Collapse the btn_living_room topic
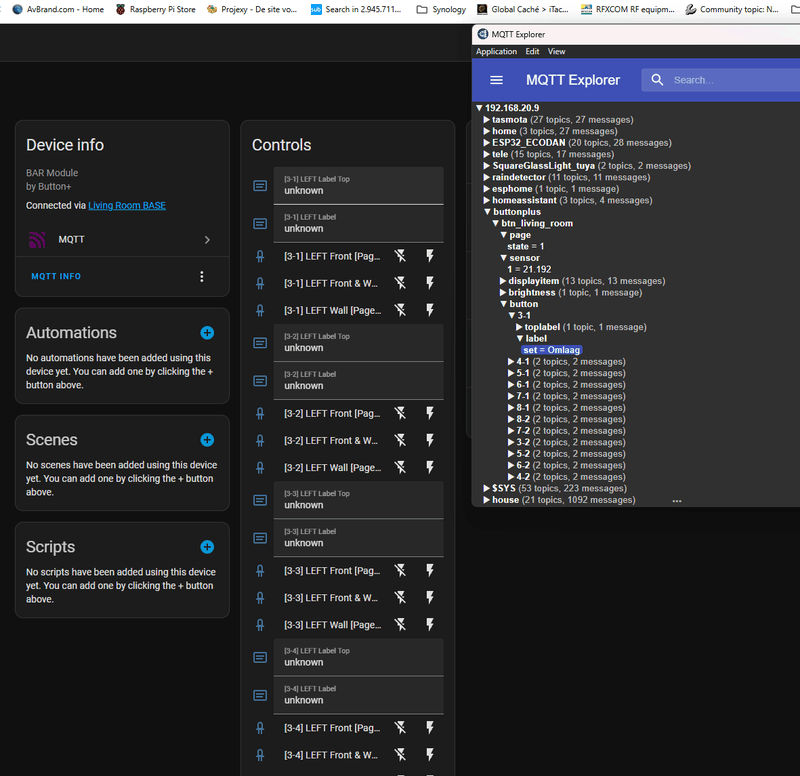800x776 pixels. click(x=495, y=223)
